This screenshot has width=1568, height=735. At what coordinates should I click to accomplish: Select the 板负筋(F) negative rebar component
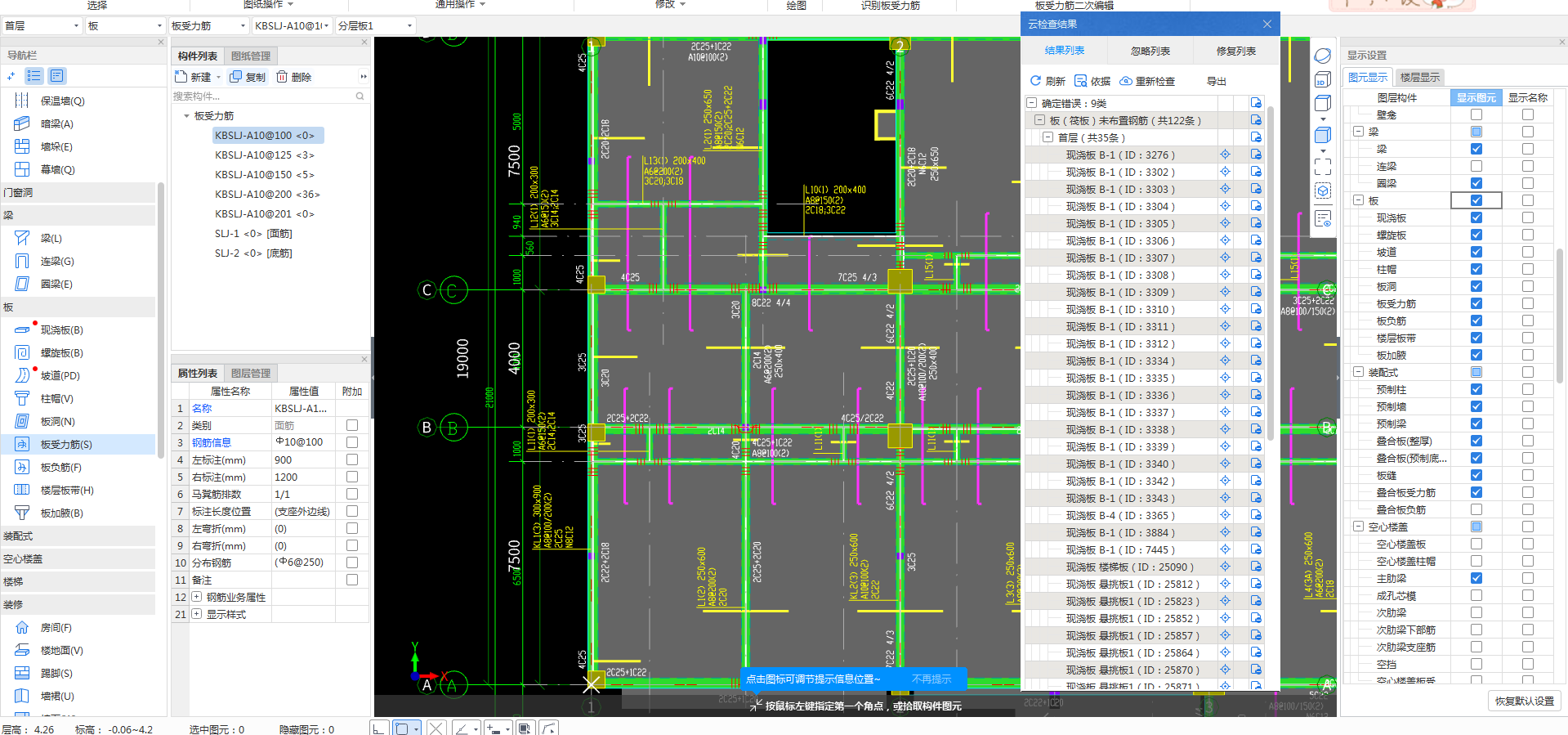60,468
